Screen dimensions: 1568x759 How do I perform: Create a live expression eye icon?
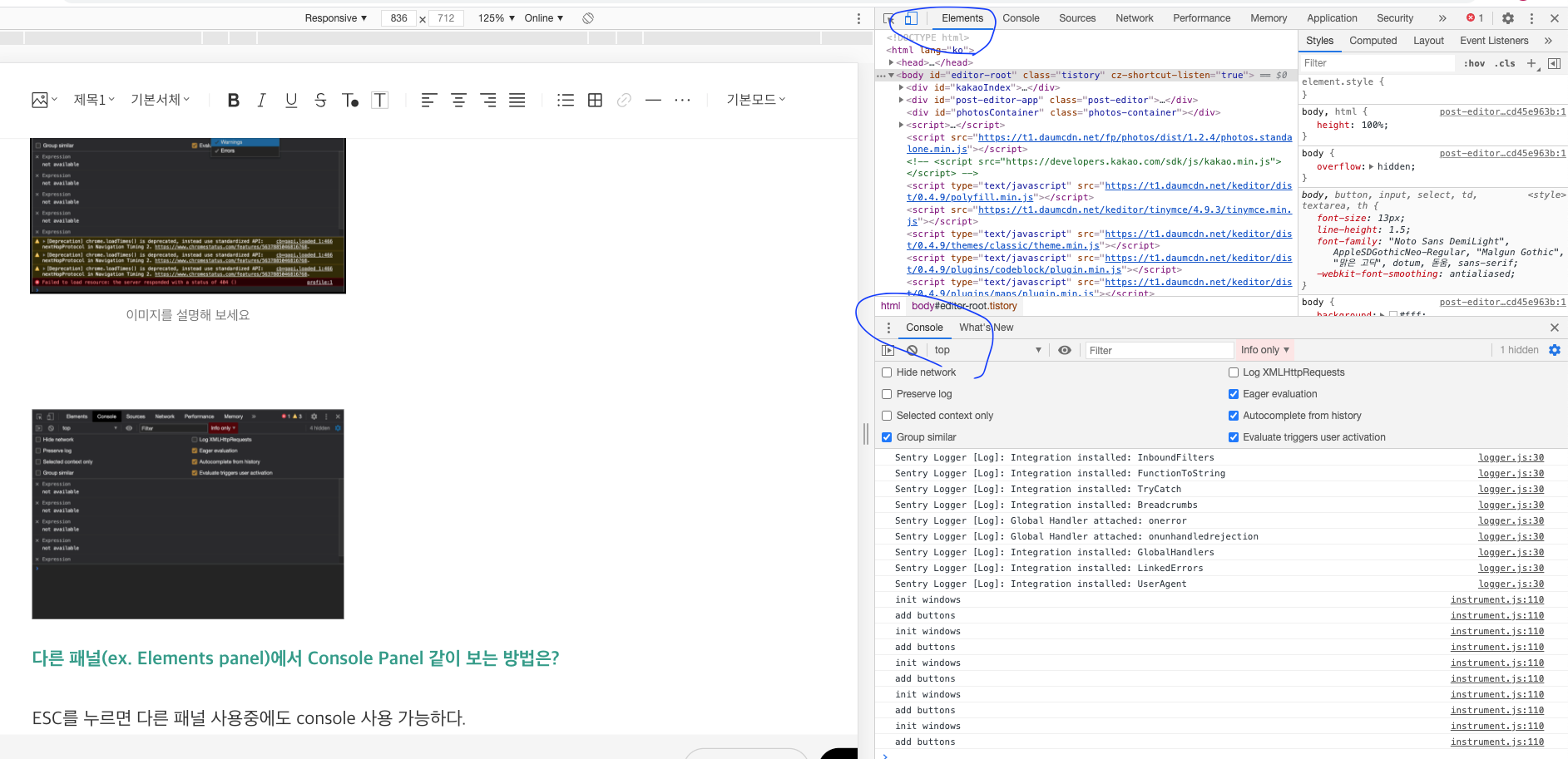(1065, 350)
